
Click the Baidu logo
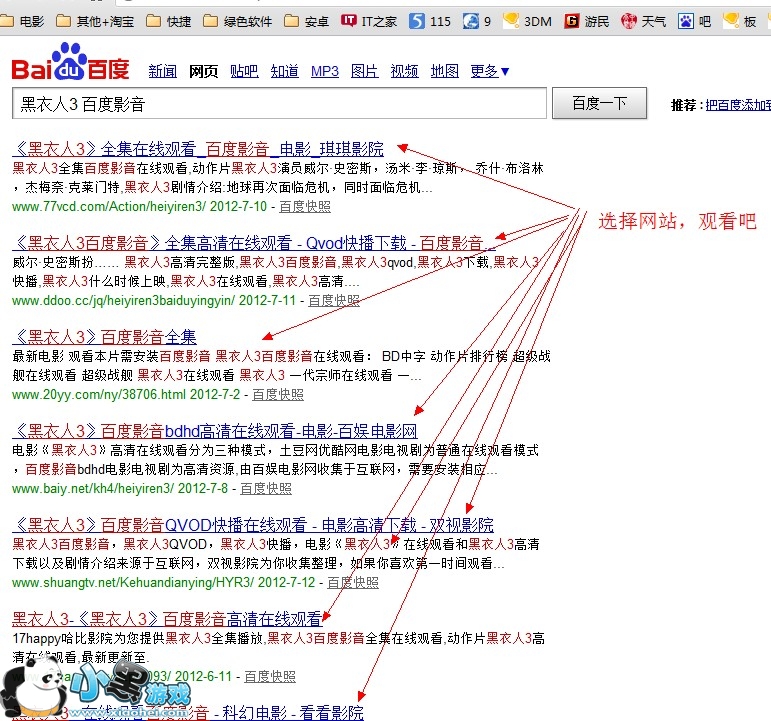point(70,62)
